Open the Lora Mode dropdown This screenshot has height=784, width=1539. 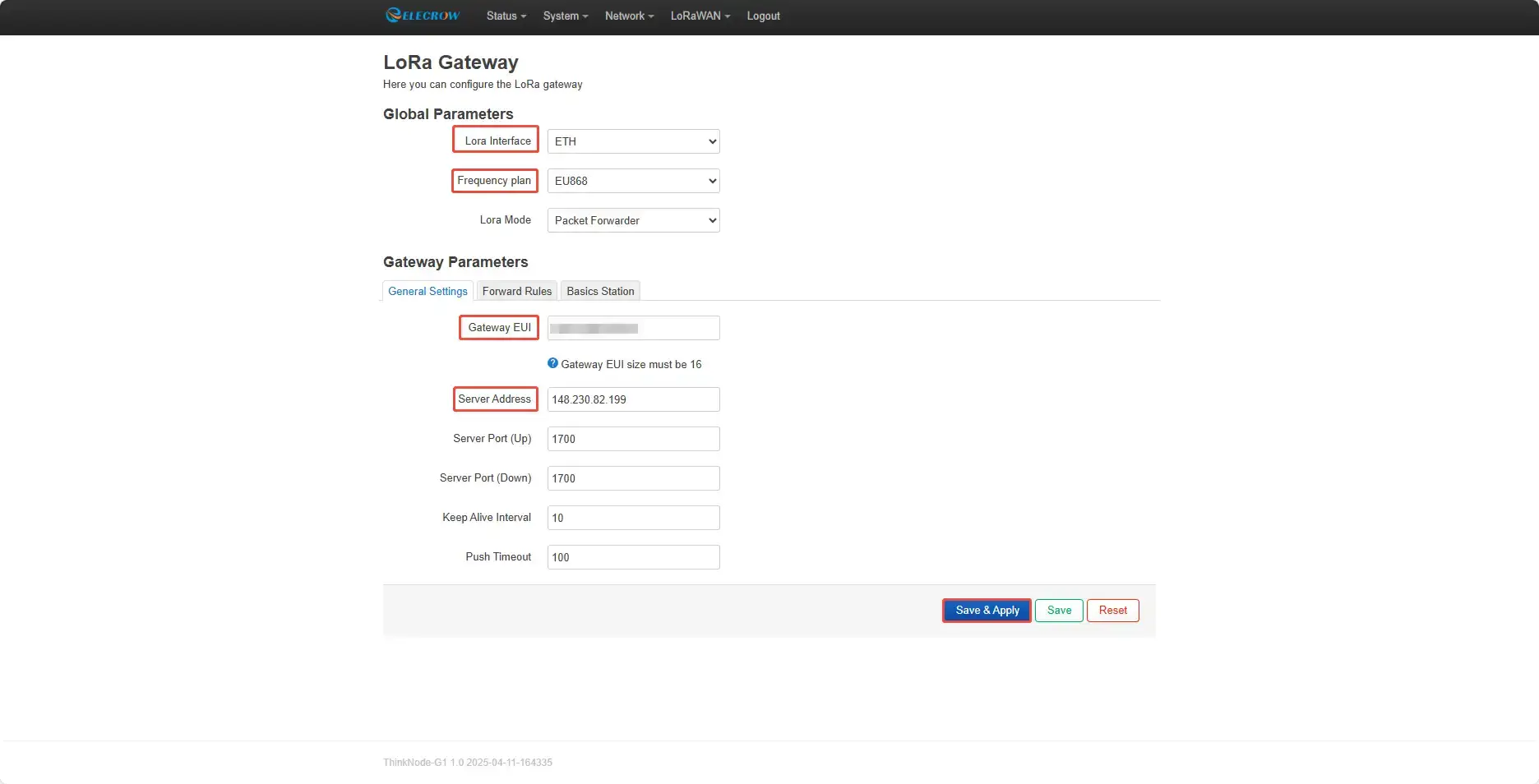point(633,220)
